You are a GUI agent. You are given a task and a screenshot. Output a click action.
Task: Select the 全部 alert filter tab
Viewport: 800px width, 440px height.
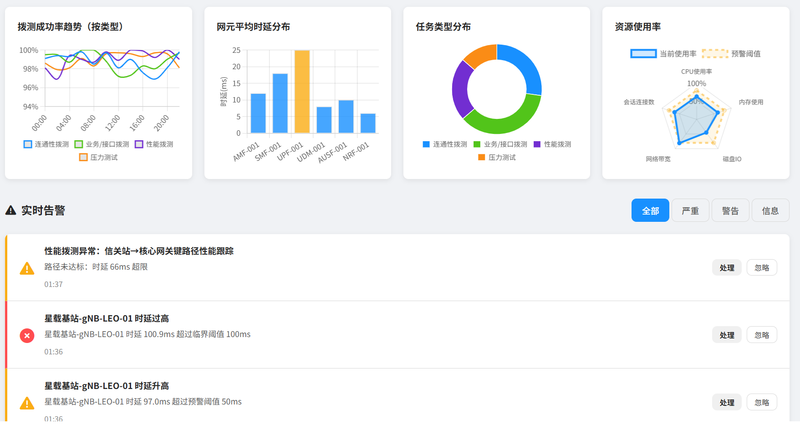coord(650,210)
